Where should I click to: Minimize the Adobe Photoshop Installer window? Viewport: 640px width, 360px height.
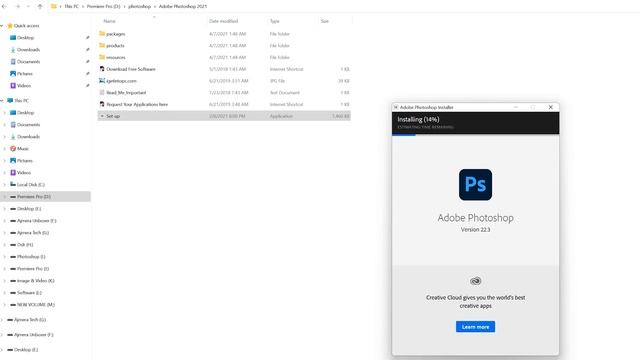coord(516,107)
